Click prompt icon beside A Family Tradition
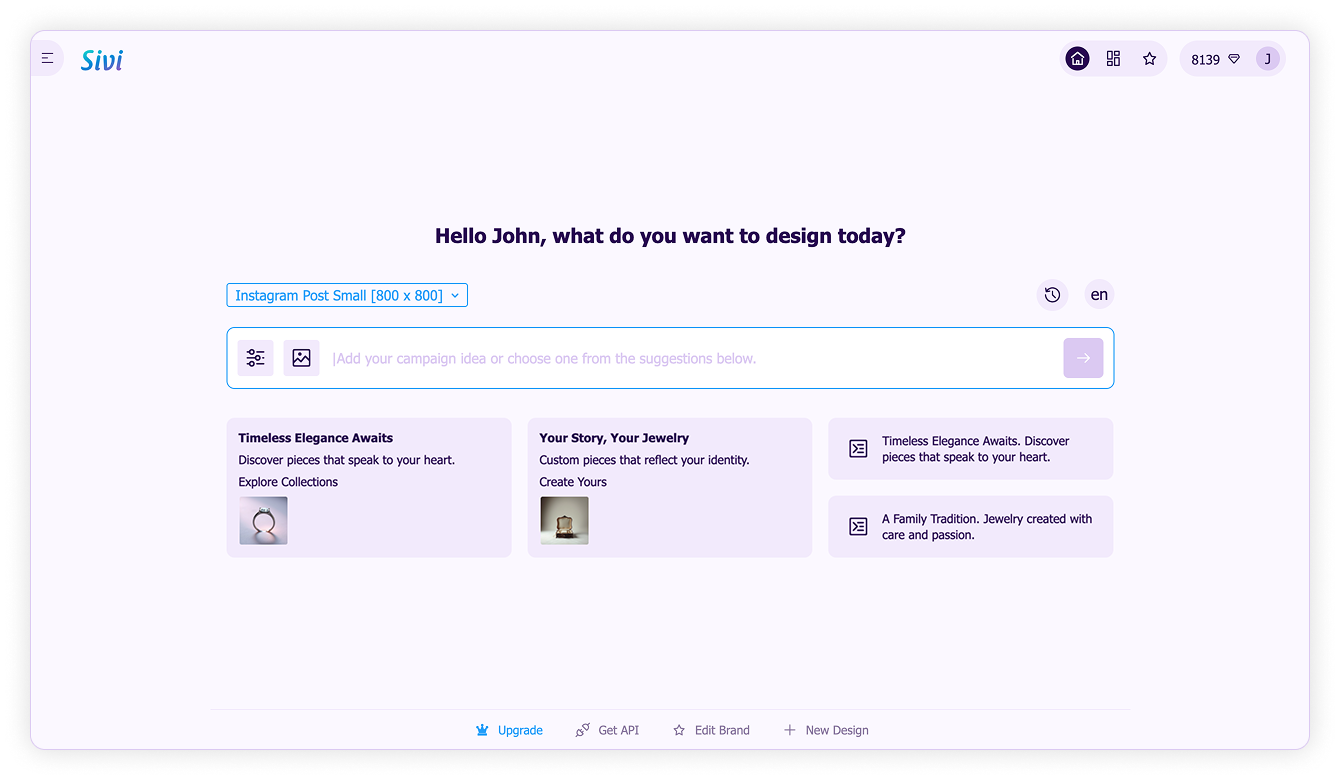This screenshot has width=1340, height=780. (858, 527)
